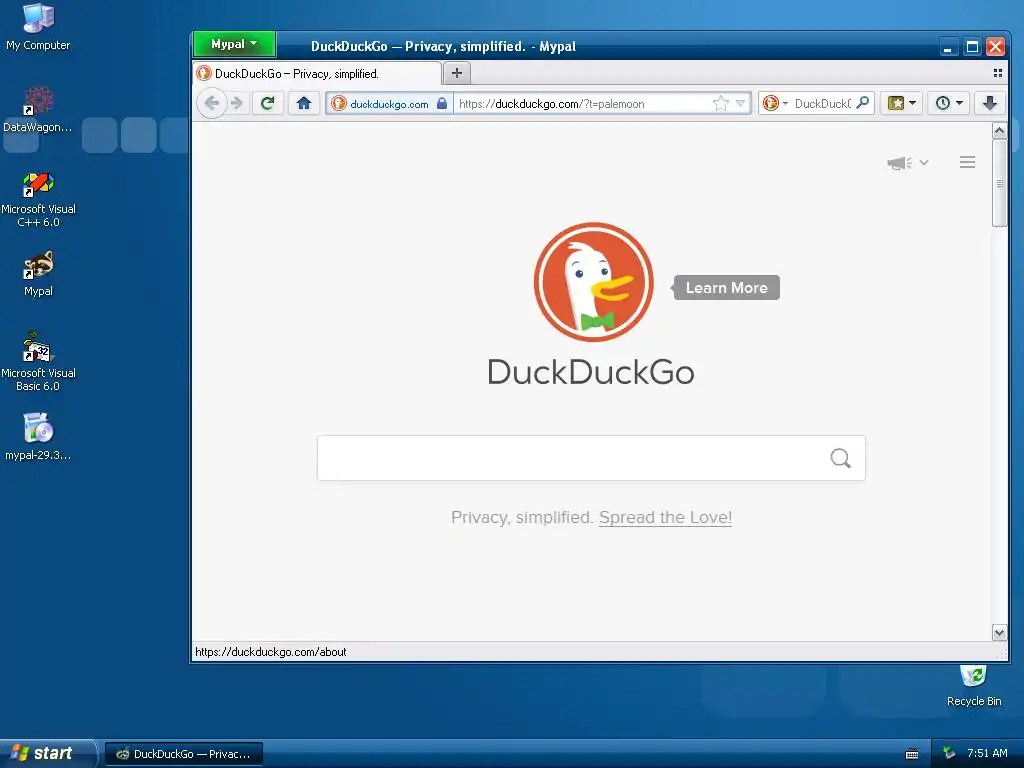The image size is (1024, 768).
Task: Open the DuckDuckGo megaphone announcements dropdown
Action: [908, 163]
